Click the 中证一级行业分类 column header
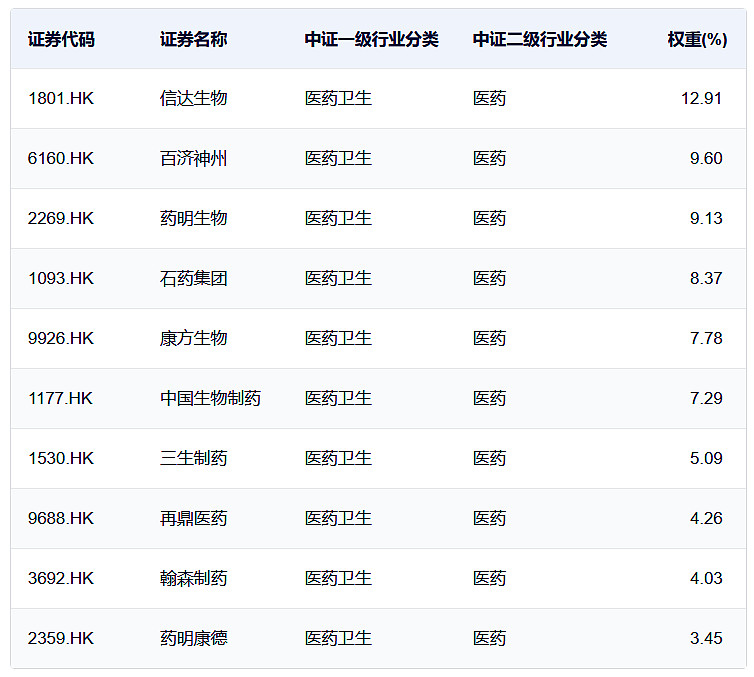This screenshot has height=677, width=754. (372, 39)
